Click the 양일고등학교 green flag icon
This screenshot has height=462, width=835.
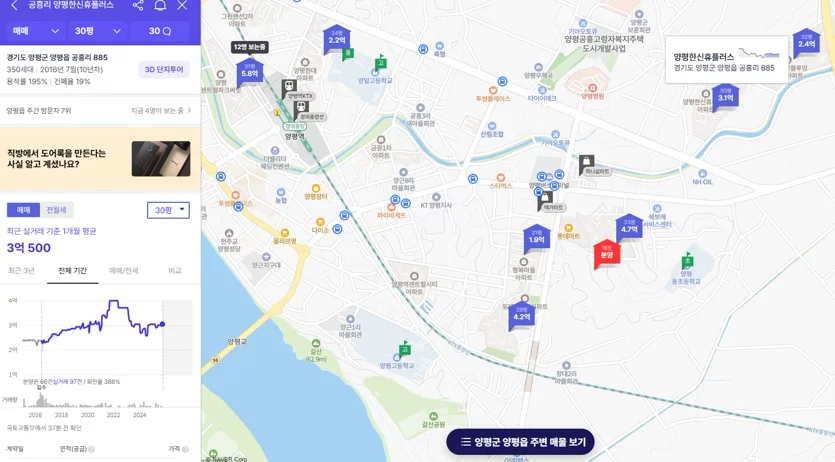(x=380, y=61)
